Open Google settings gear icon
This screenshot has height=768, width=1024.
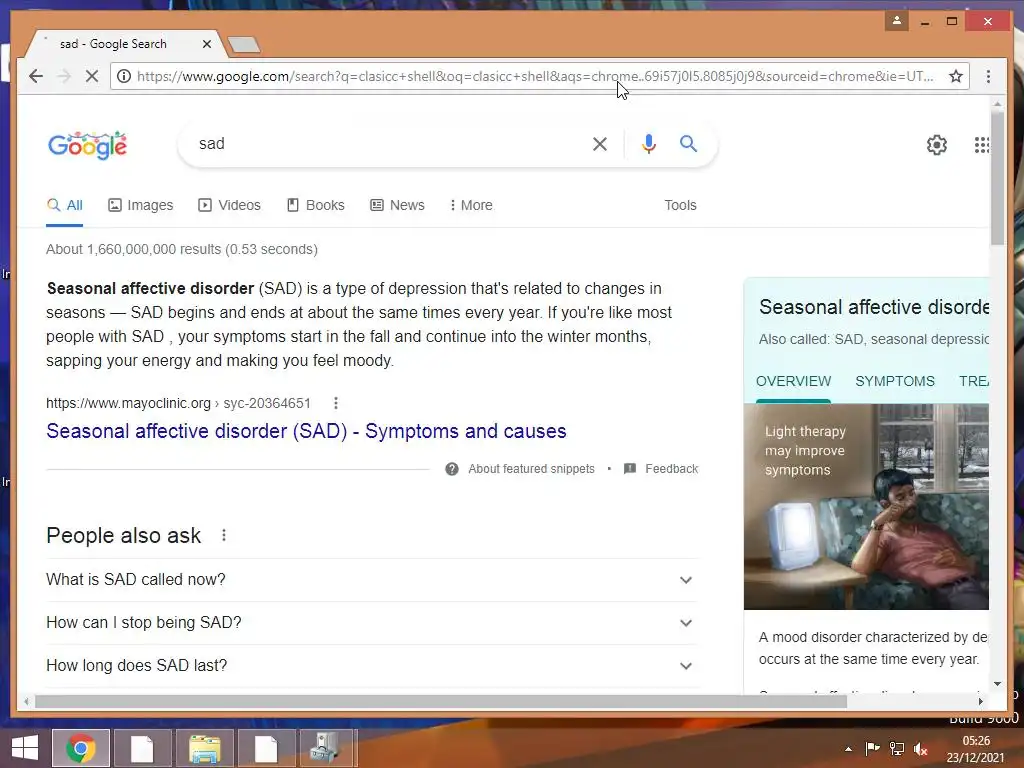[x=937, y=145]
